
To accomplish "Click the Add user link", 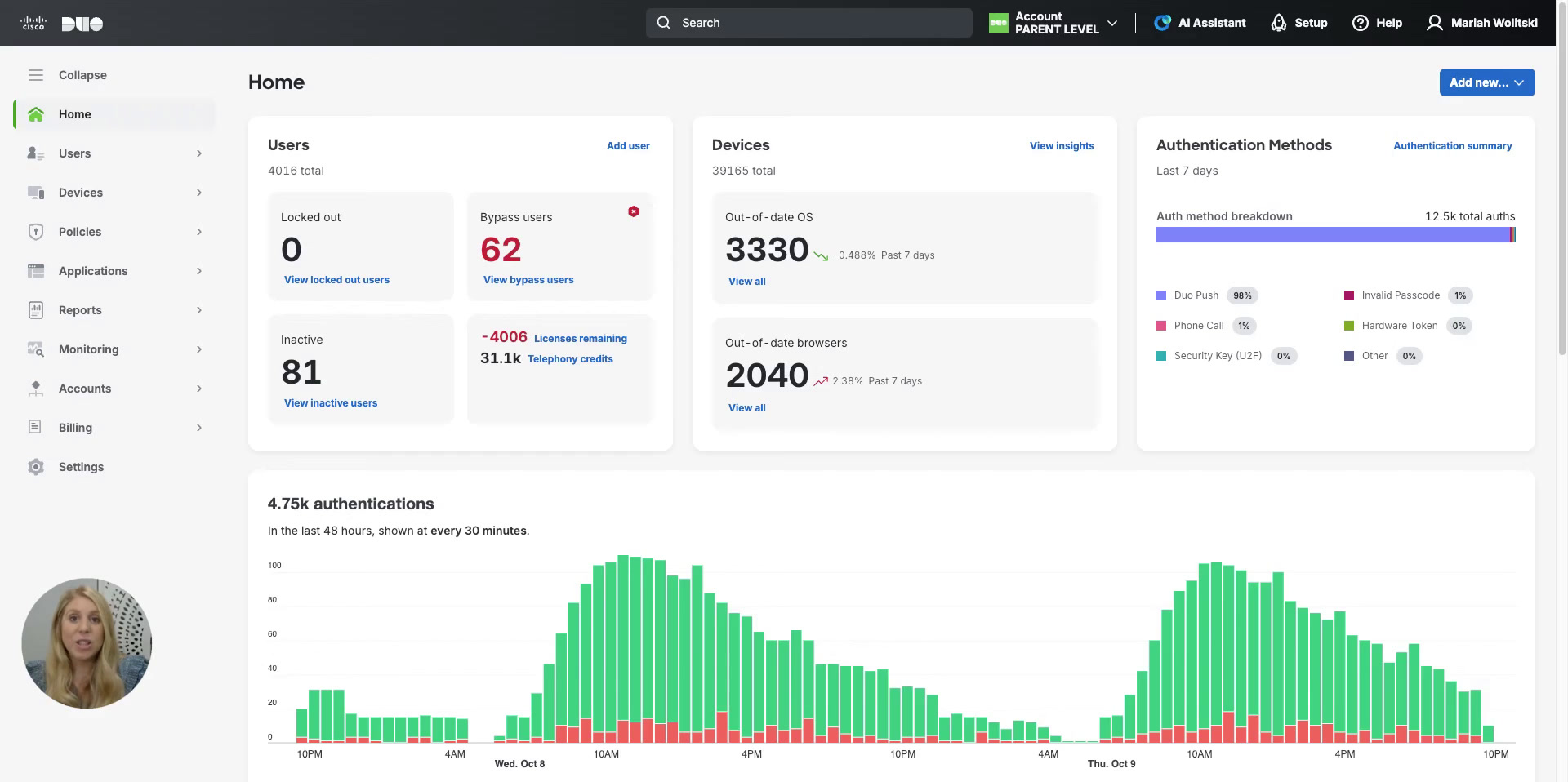I will click(628, 146).
